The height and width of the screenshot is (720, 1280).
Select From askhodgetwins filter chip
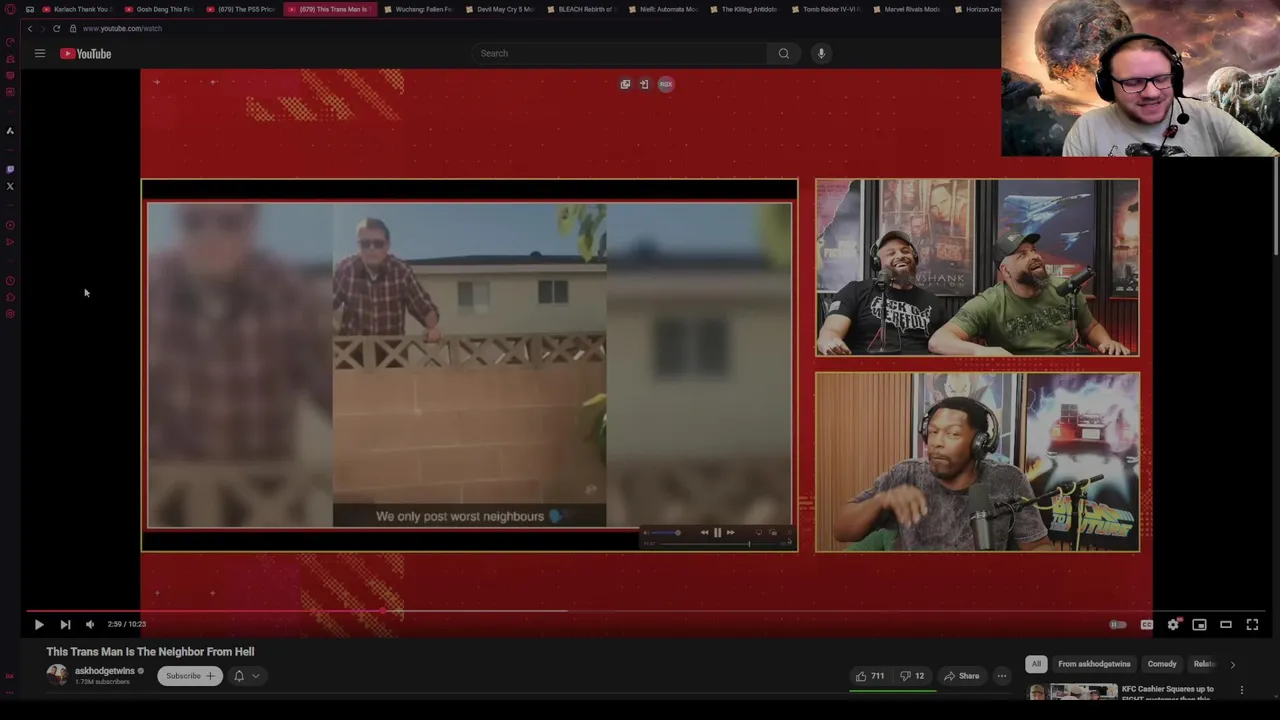point(1094,664)
